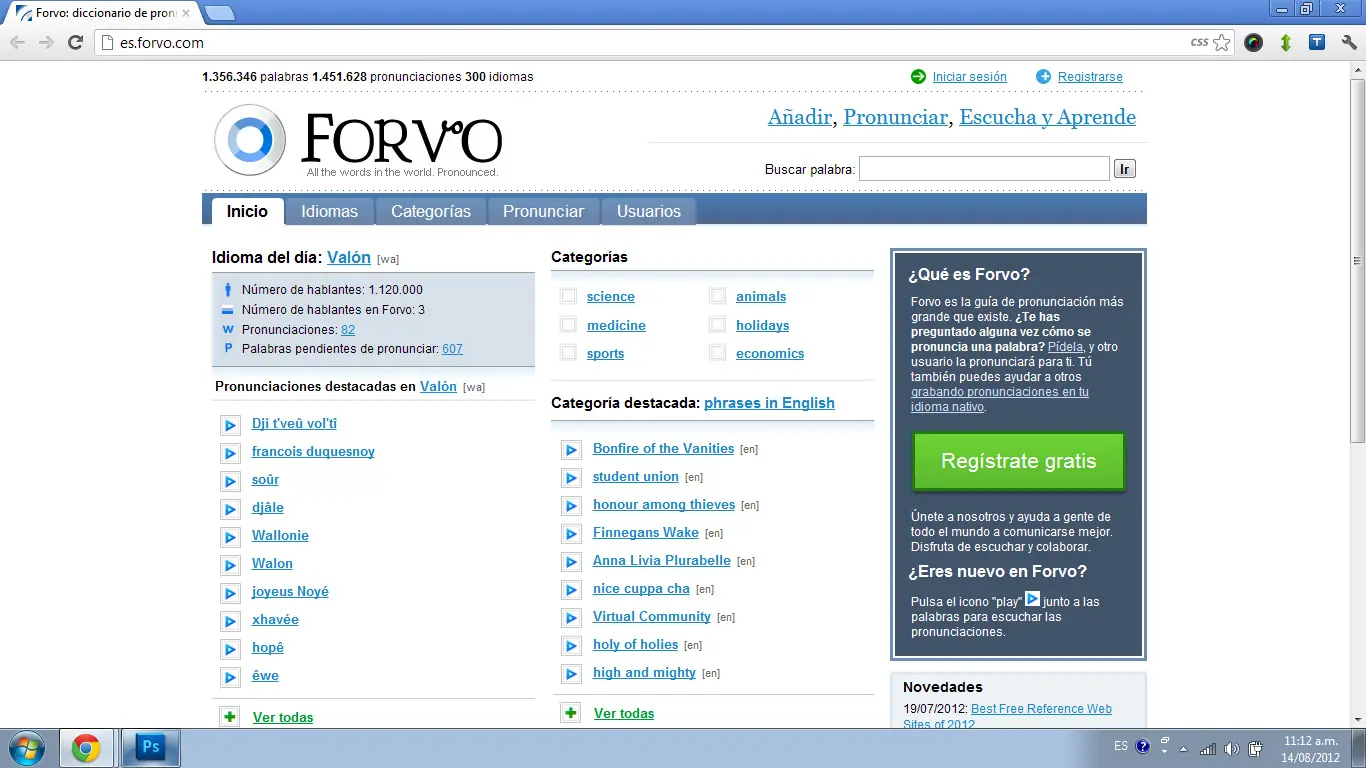1366x768 pixels.
Task: Focus the Buscar palabra search field
Action: coord(984,169)
